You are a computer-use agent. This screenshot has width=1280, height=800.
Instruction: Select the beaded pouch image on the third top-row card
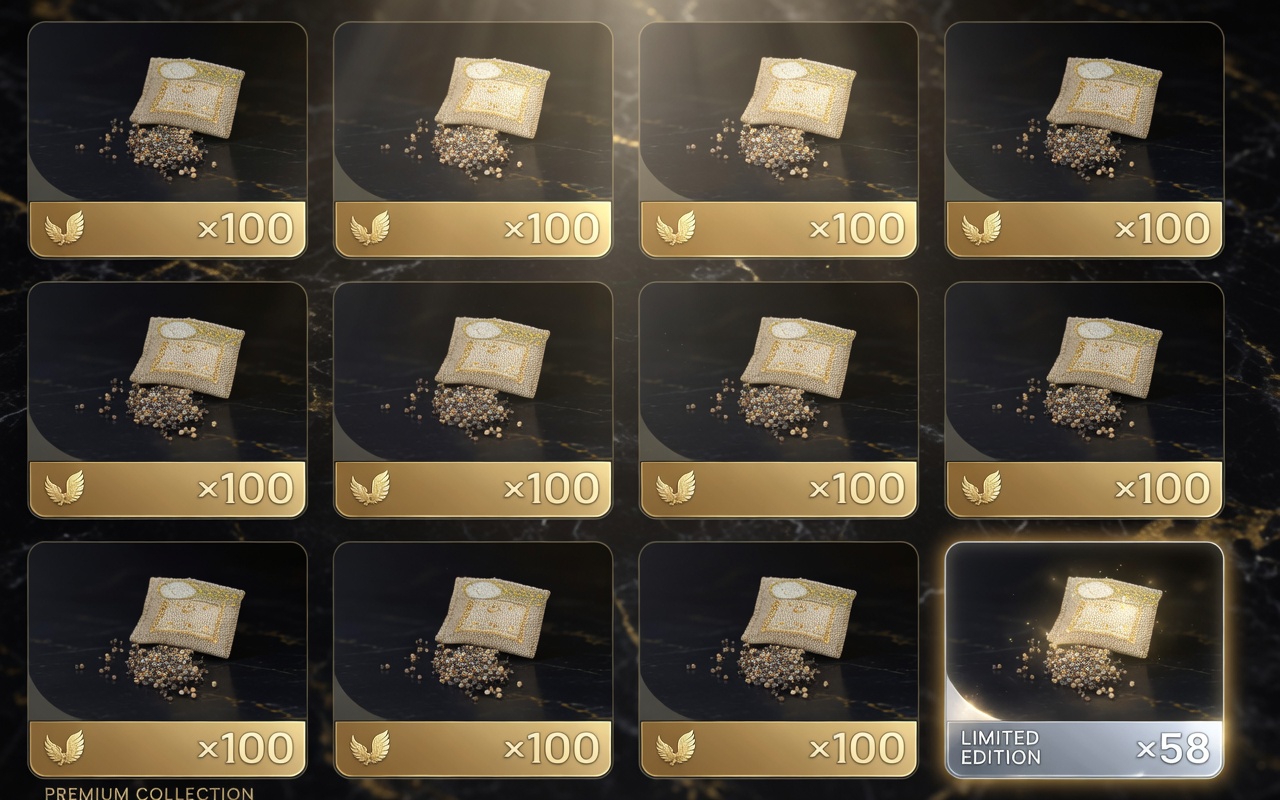click(x=778, y=112)
